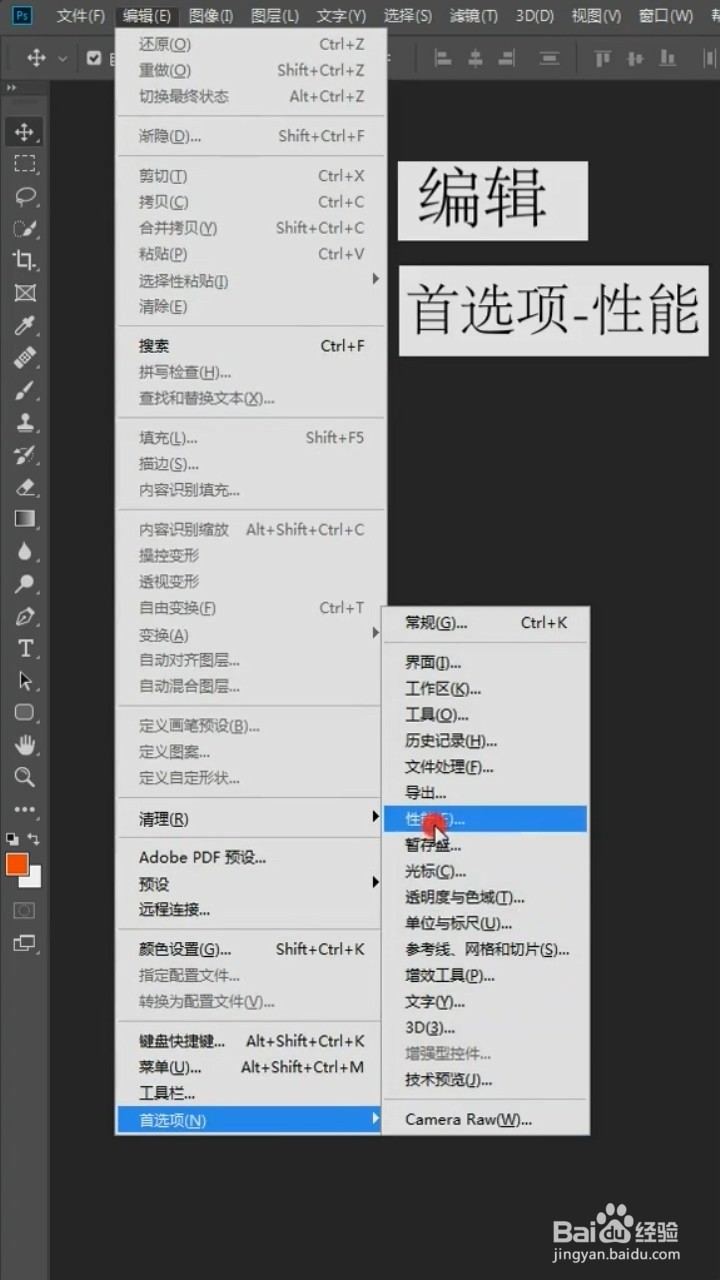Open the 视图(V) menu
Screen dimensions: 720x1280
click(596, 16)
